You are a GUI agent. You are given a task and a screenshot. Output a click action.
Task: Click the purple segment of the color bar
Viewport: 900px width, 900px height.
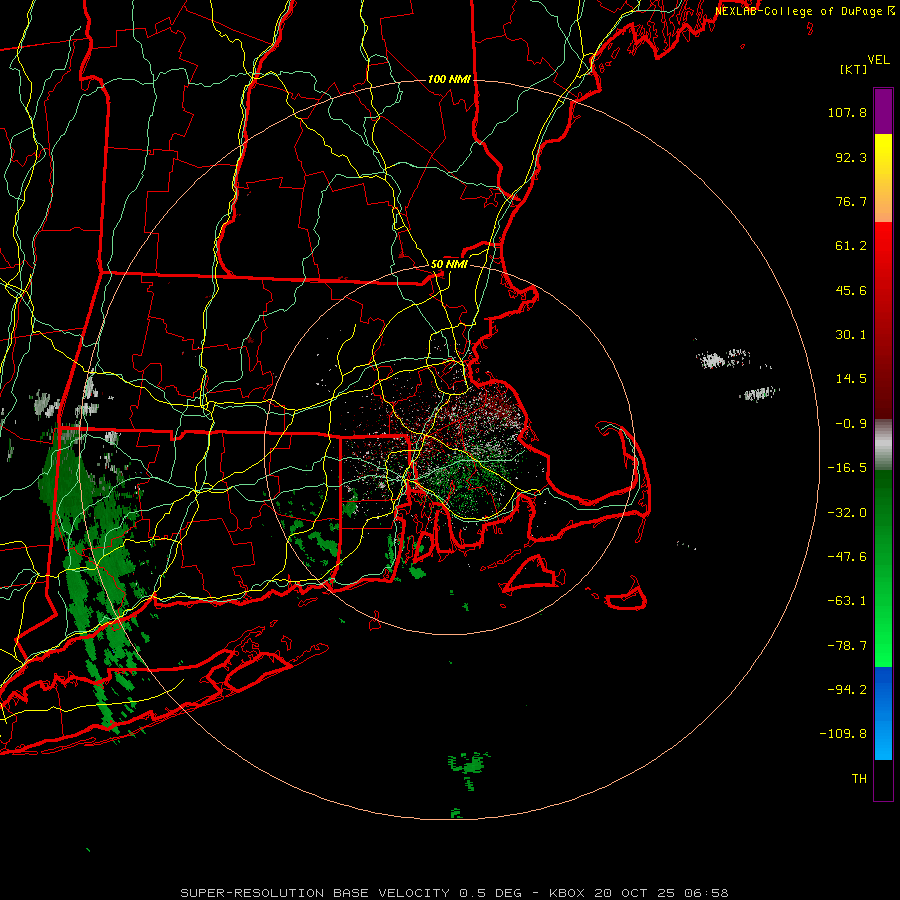(883, 111)
